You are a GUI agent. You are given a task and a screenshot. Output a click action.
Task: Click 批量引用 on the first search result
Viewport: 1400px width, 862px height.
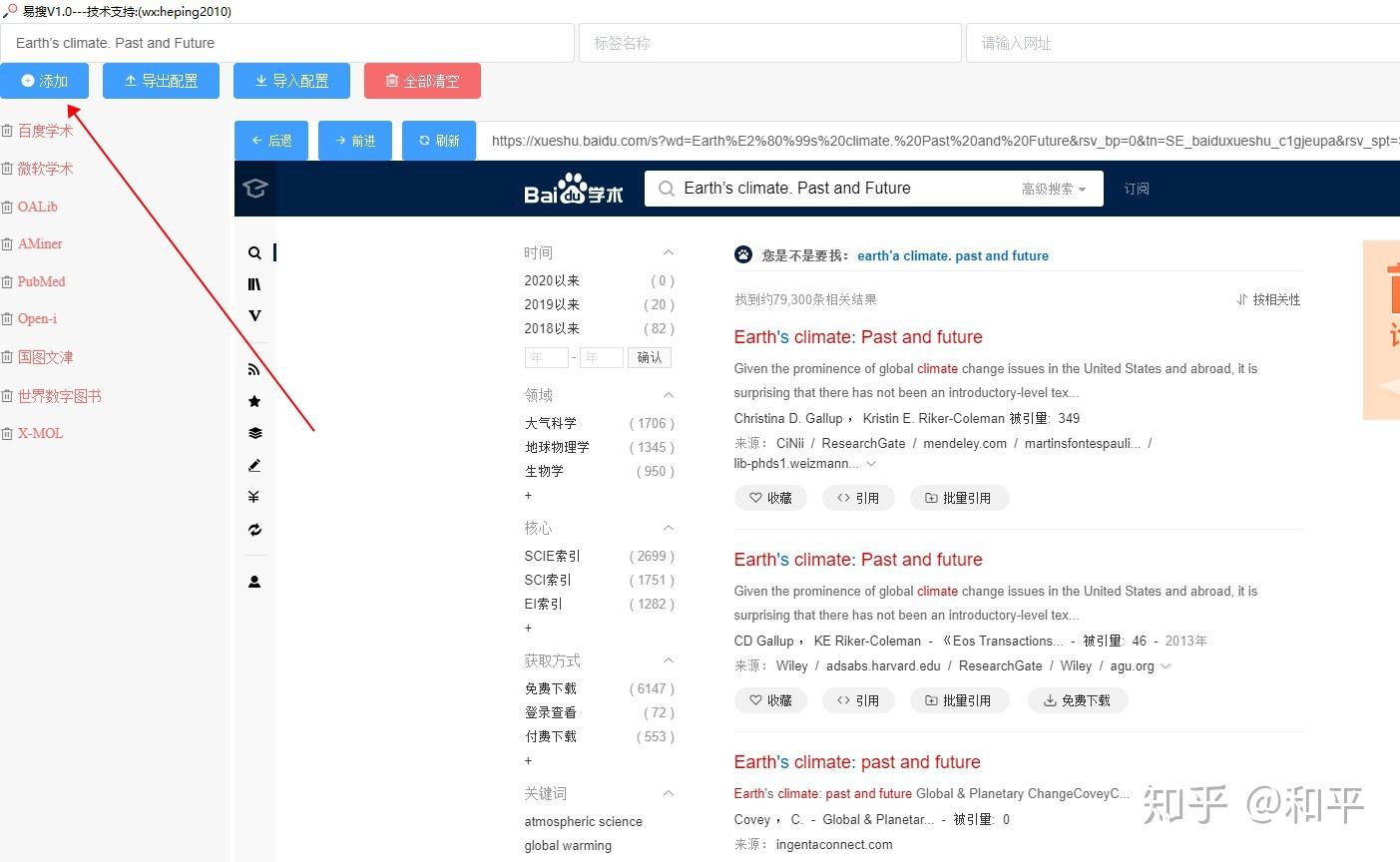[x=959, y=498]
